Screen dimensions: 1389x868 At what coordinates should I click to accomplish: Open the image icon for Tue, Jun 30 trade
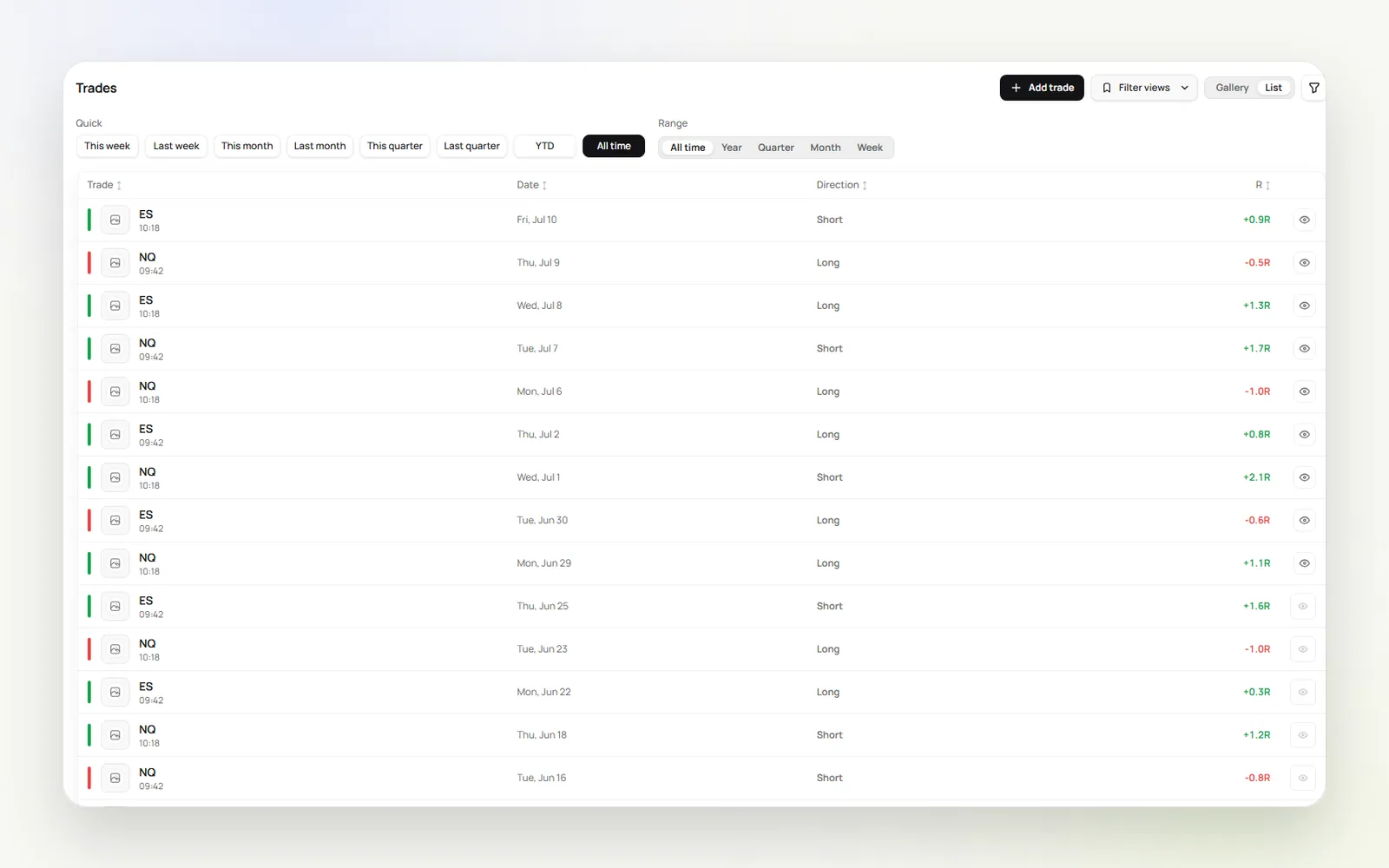115,521
